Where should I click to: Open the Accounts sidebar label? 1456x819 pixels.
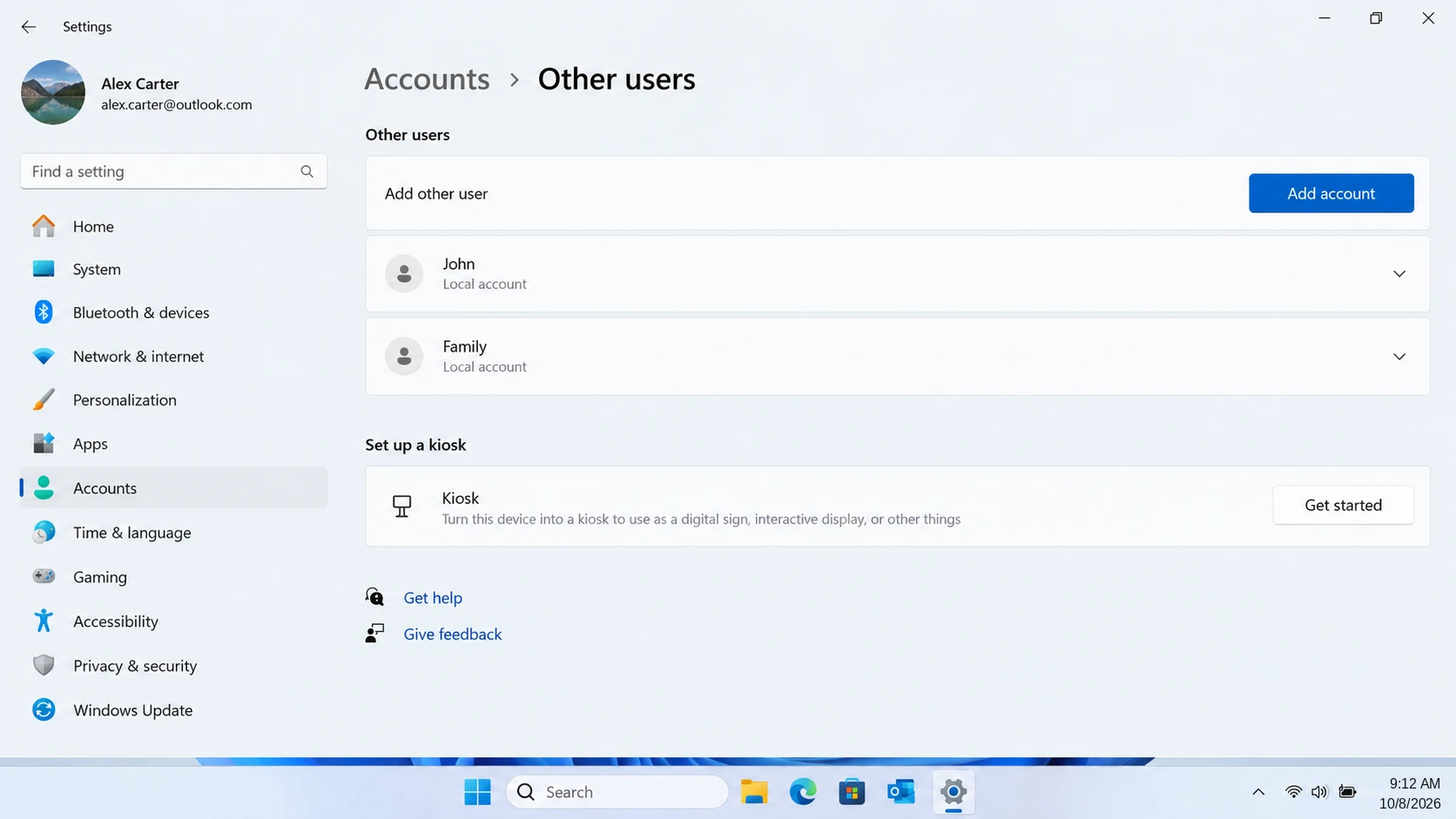(x=104, y=488)
